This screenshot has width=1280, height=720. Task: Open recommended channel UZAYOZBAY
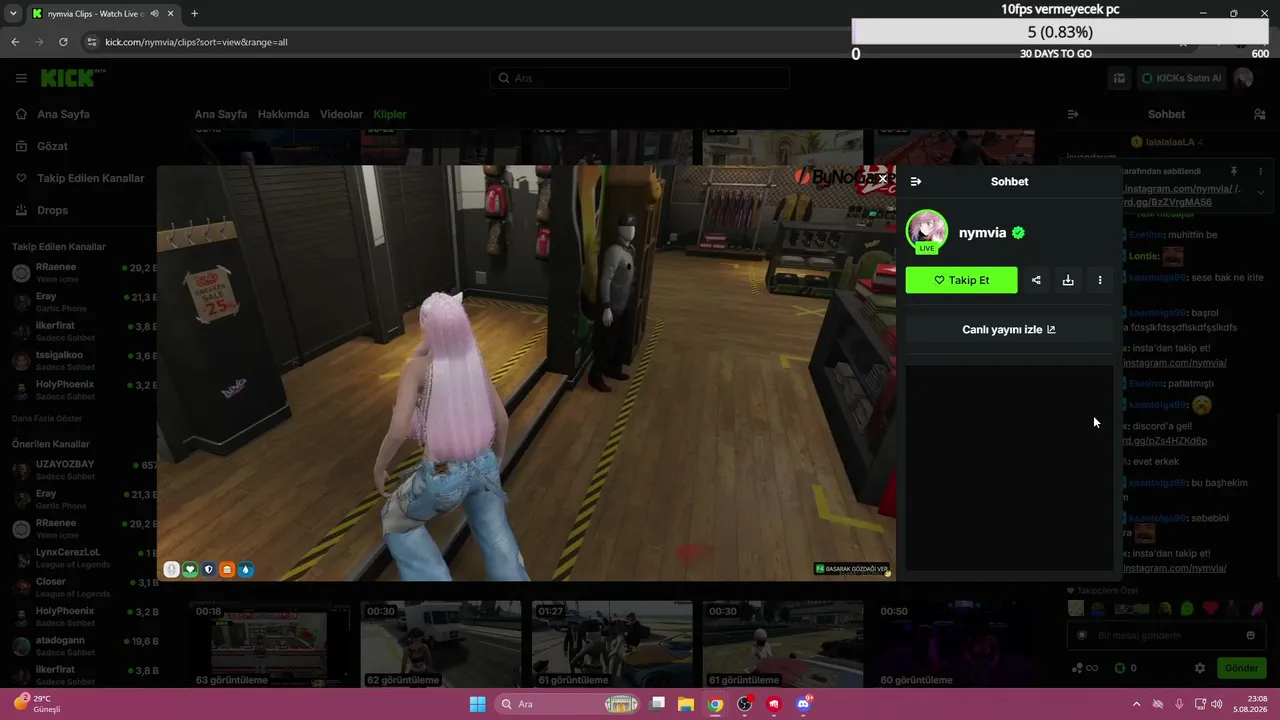pos(82,470)
